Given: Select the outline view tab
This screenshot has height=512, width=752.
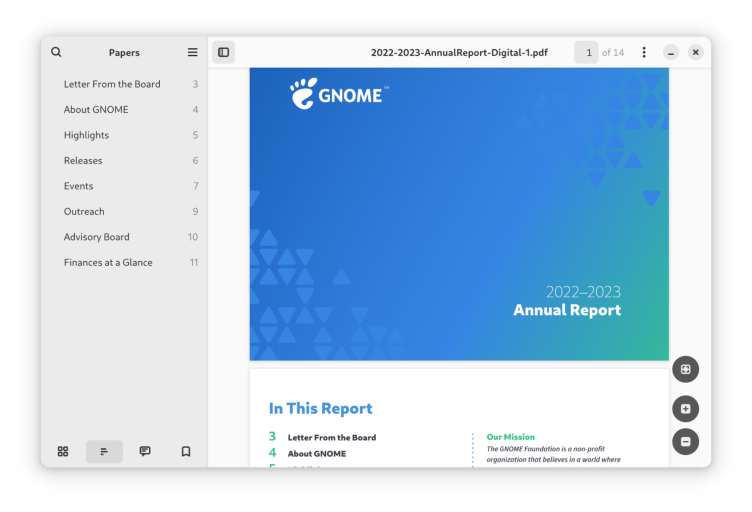Looking at the screenshot, I should tap(104, 452).
